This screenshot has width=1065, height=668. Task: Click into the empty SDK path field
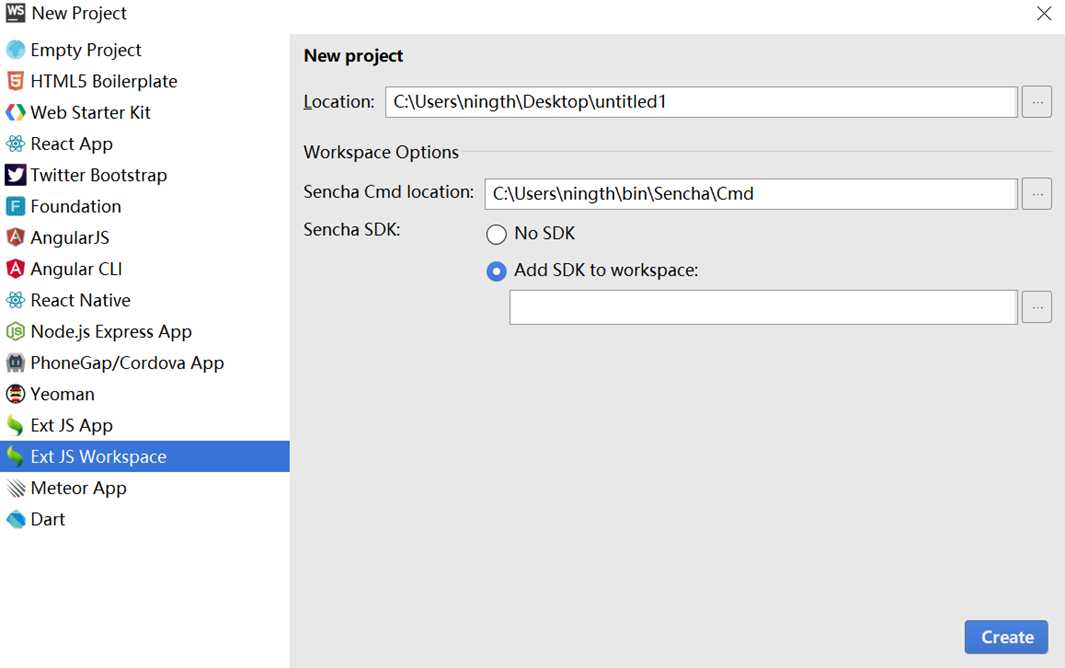click(763, 307)
